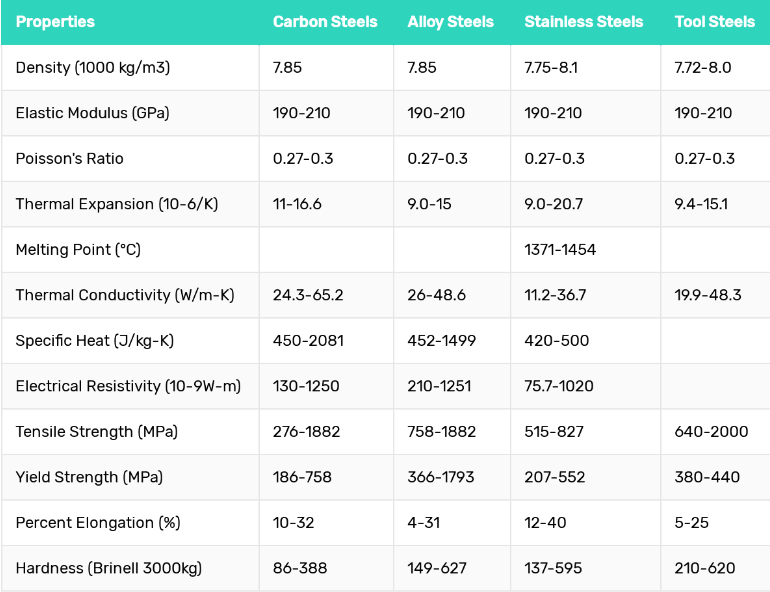Screen dimensions: 770x592
Task: Select the Electrical Resistivity row label
Action: [x=128, y=386]
